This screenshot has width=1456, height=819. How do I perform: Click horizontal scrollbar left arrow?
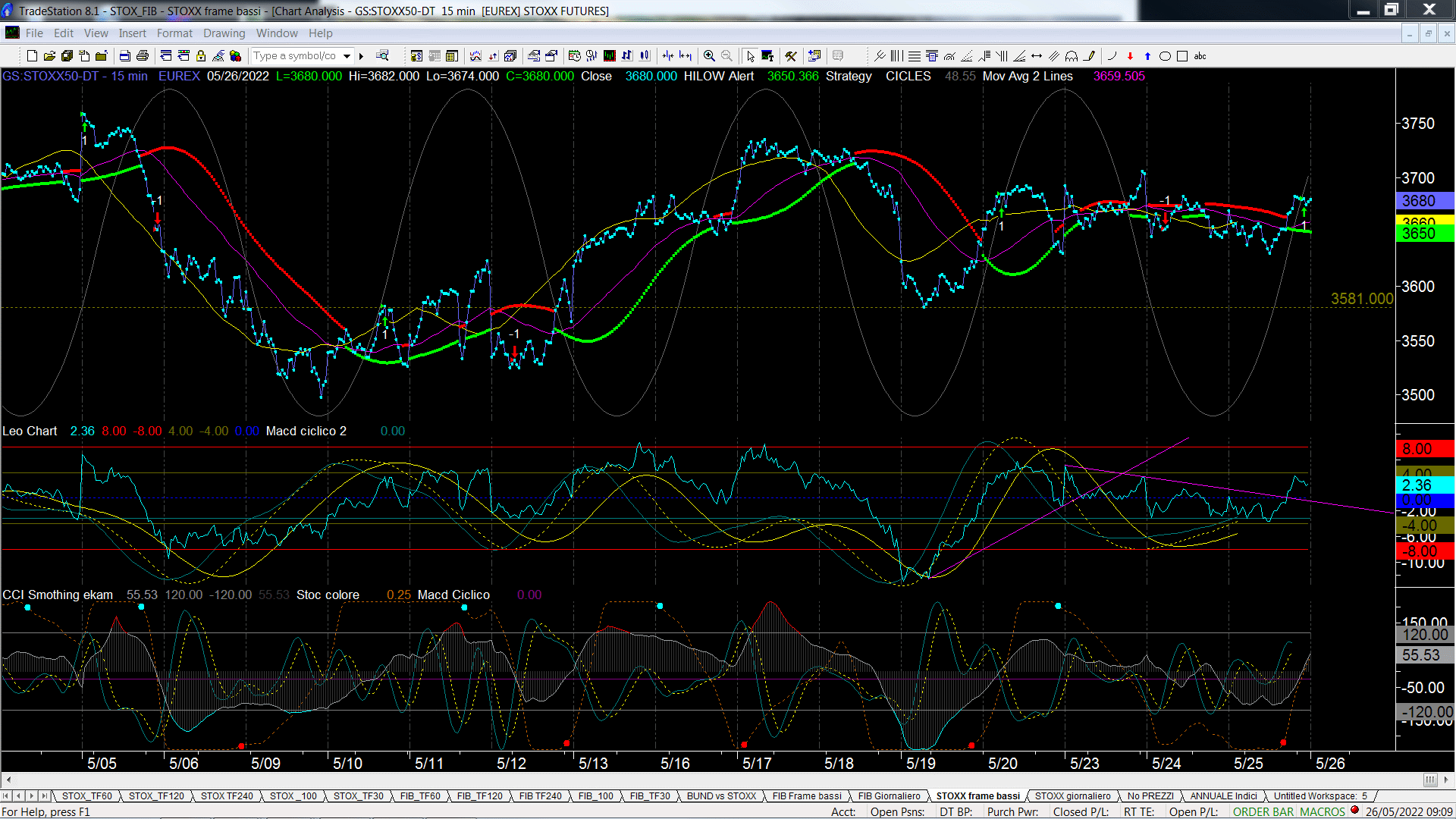[8, 780]
